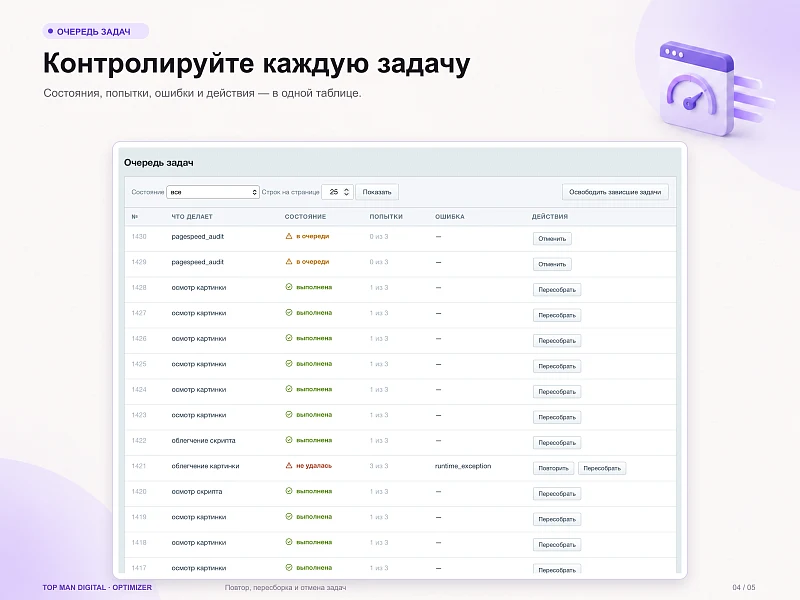800x600 pixels.
Task: Click the 'не удалась' status text
Action: pos(314,466)
